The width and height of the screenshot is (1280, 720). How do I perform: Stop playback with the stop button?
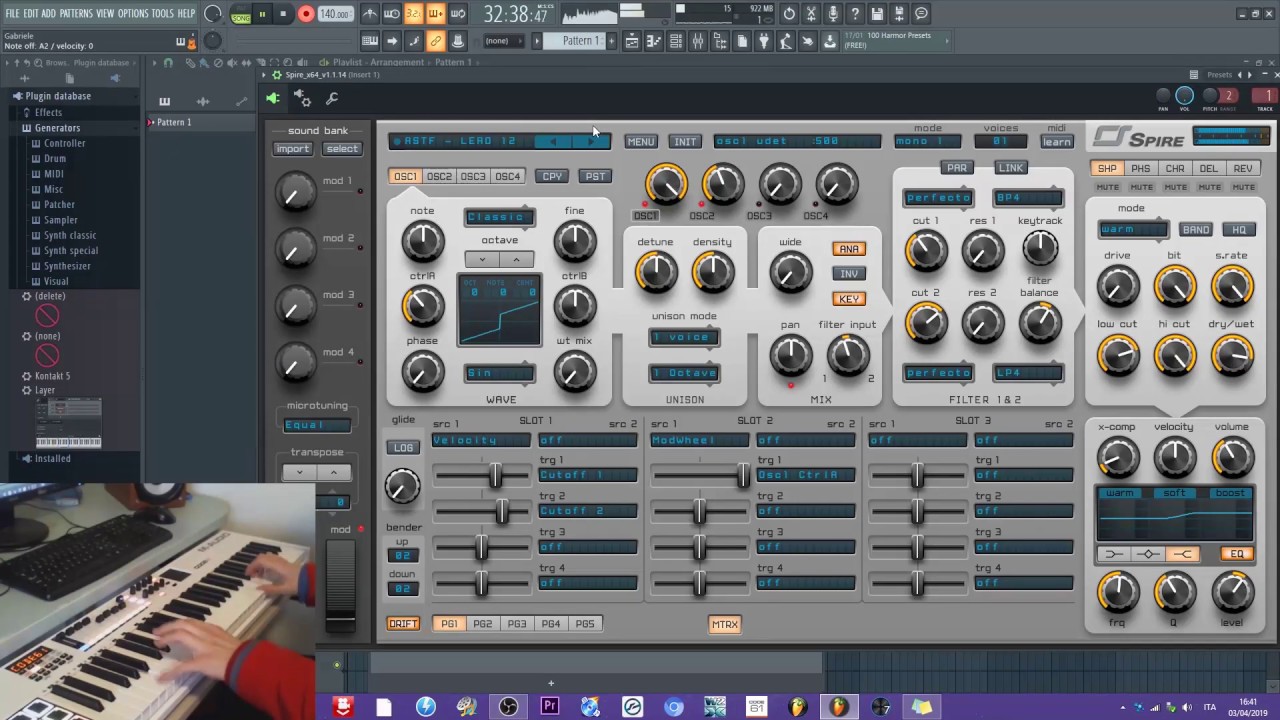point(283,14)
